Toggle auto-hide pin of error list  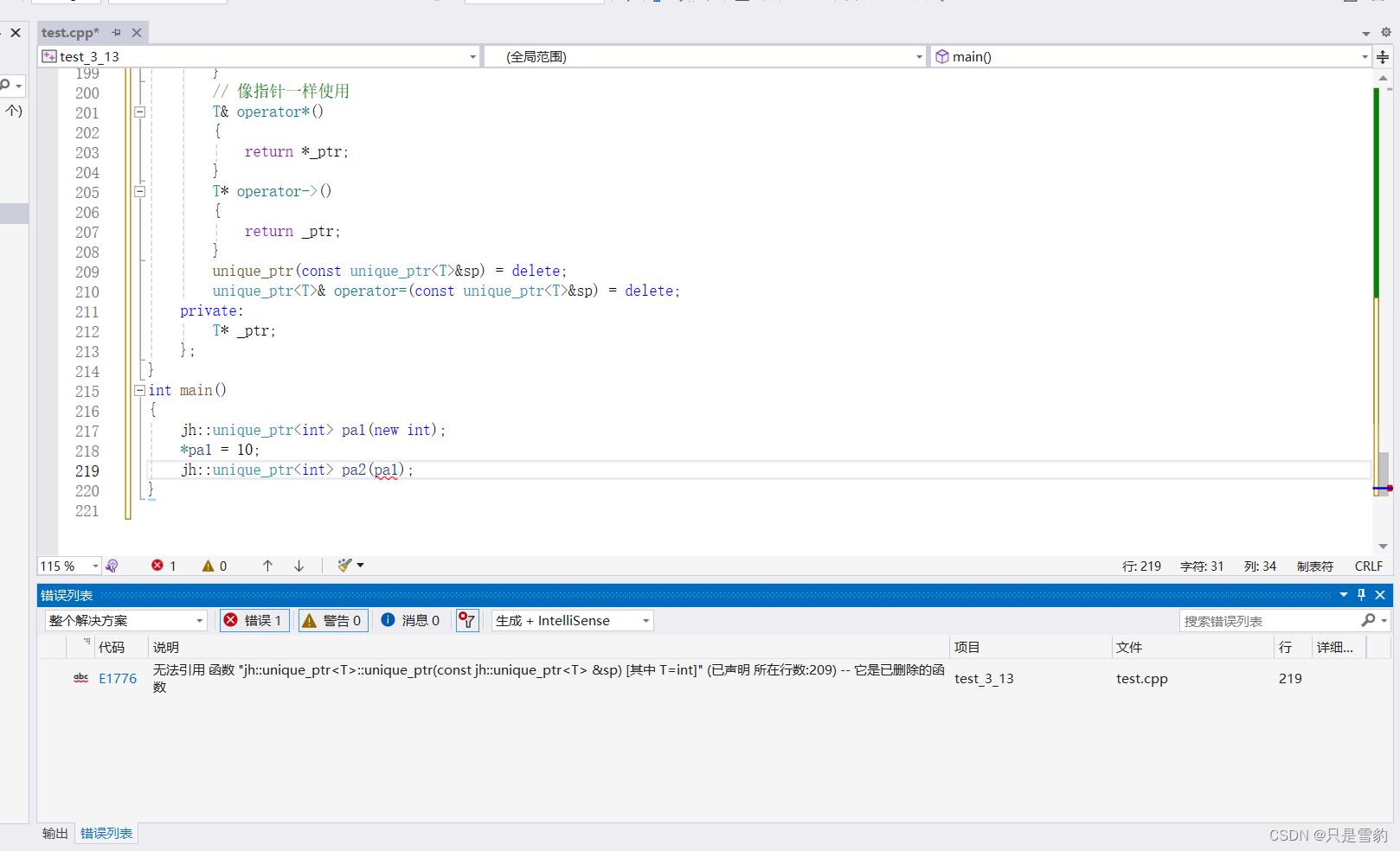click(x=1361, y=595)
